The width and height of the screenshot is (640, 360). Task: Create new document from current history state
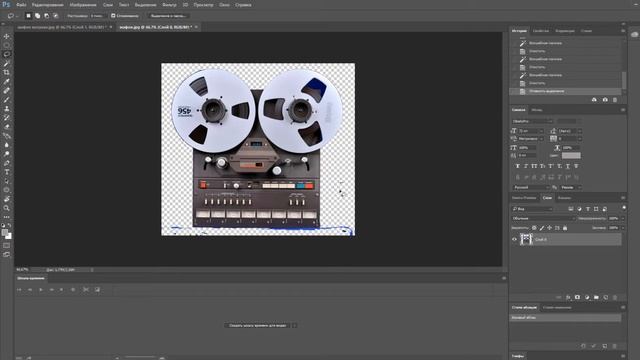[594, 100]
